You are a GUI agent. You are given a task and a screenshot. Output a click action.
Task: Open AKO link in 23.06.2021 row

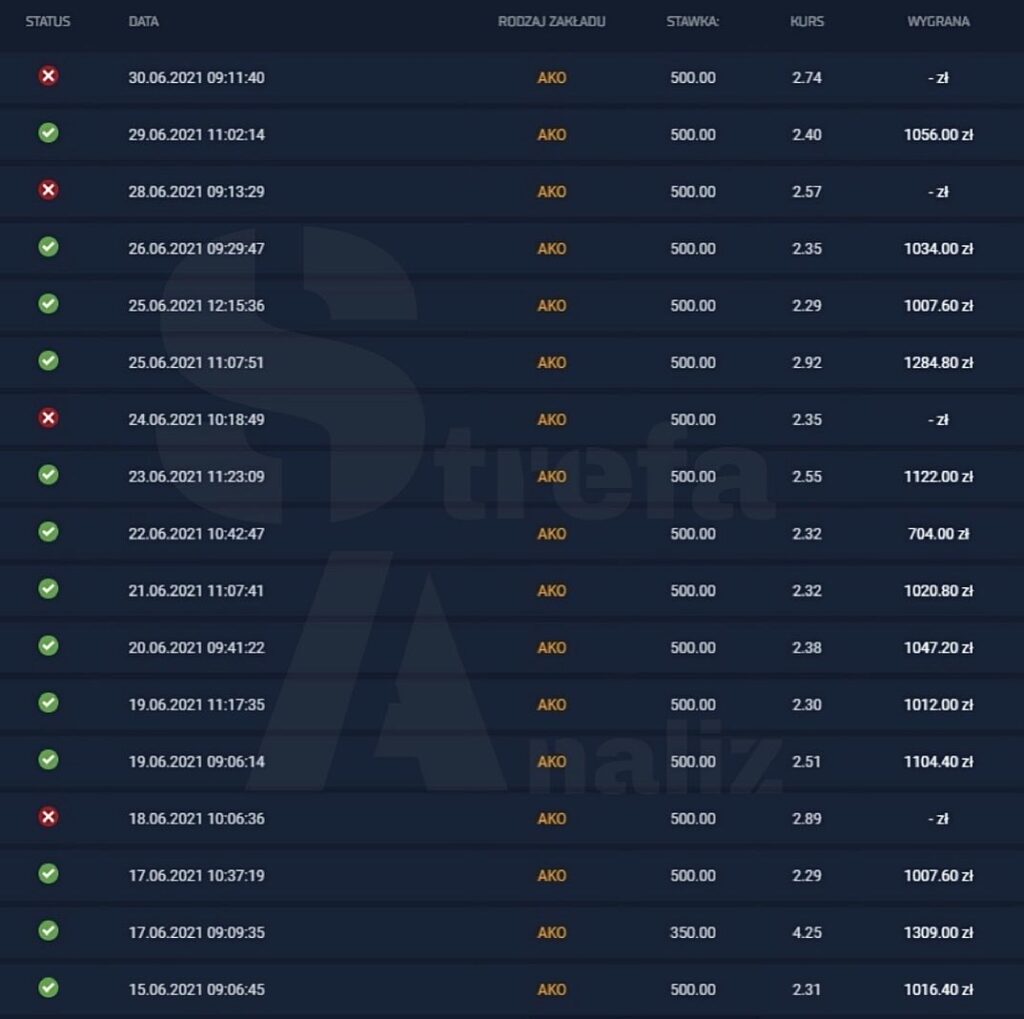[x=552, y=477]
